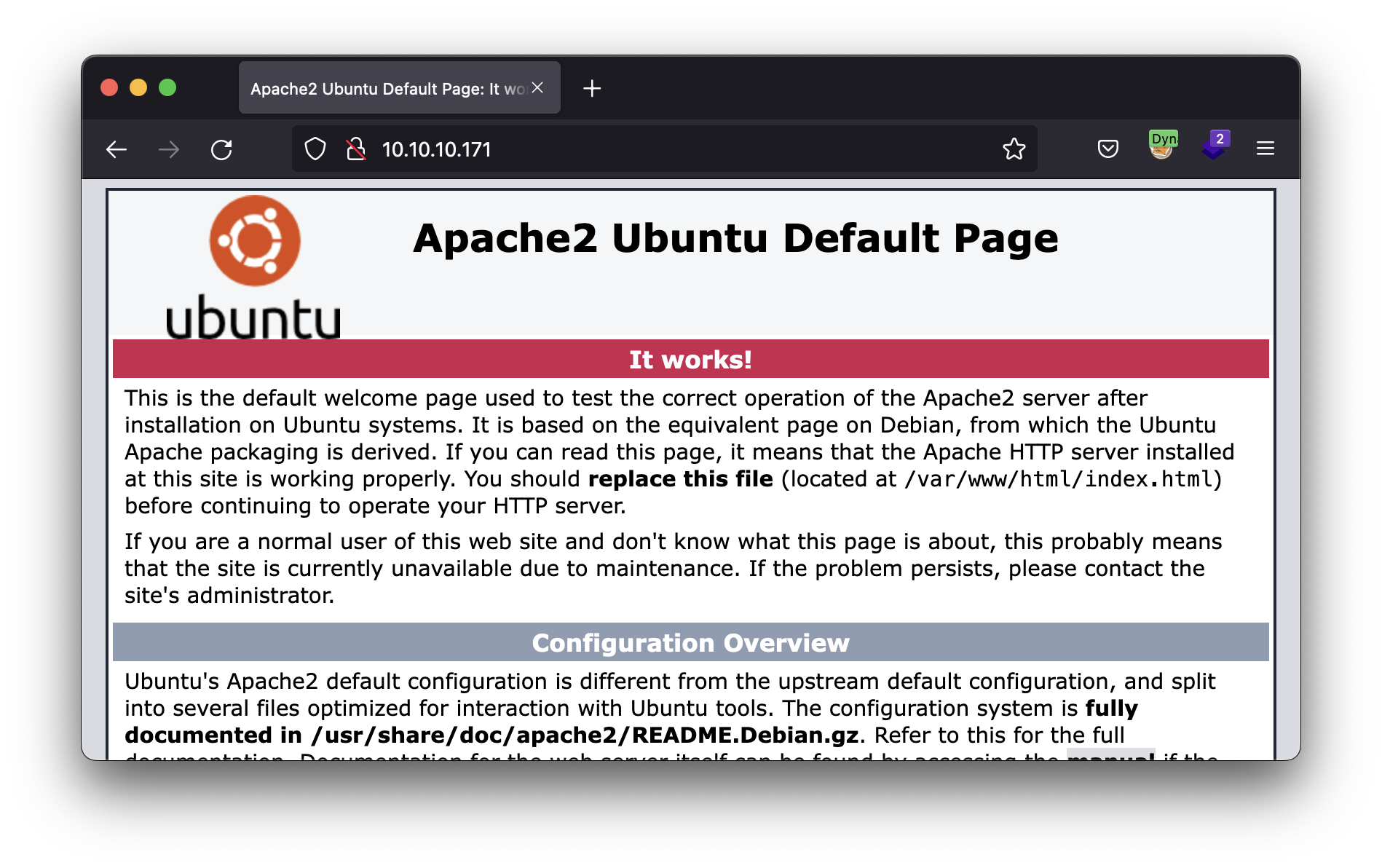Minimize the window with yellow button
The width and height of the screenshot is (1382, 868).
[x=138, y=88]
